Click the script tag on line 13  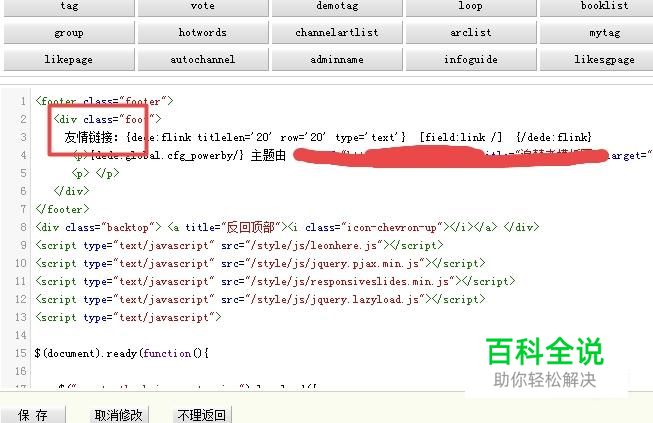tap(128, 318)
